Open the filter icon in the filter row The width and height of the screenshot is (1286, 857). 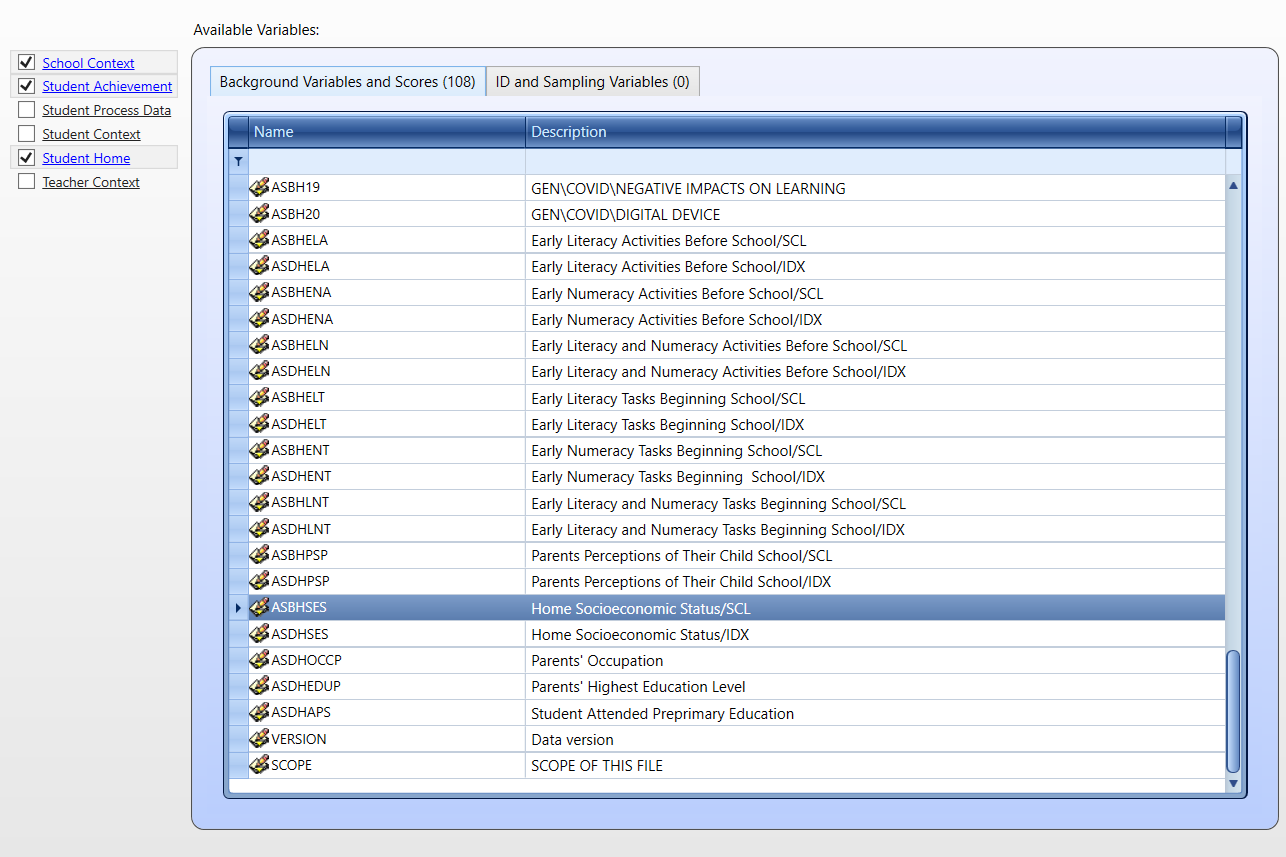click(238, 161)
